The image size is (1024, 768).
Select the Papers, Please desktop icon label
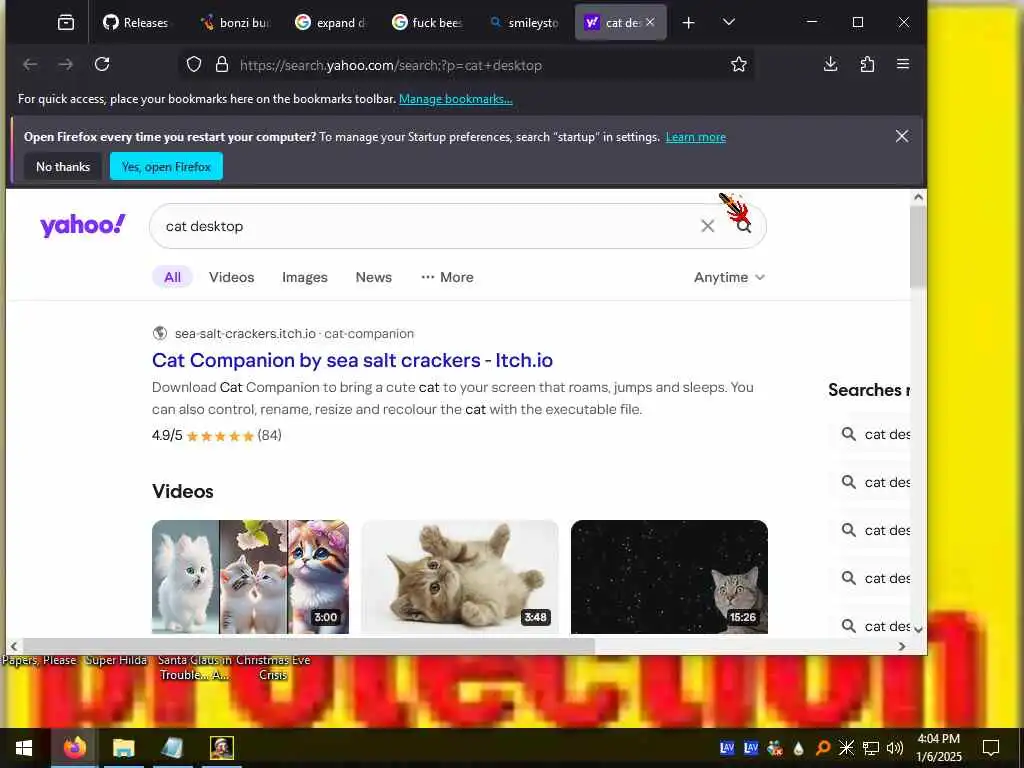39,660
